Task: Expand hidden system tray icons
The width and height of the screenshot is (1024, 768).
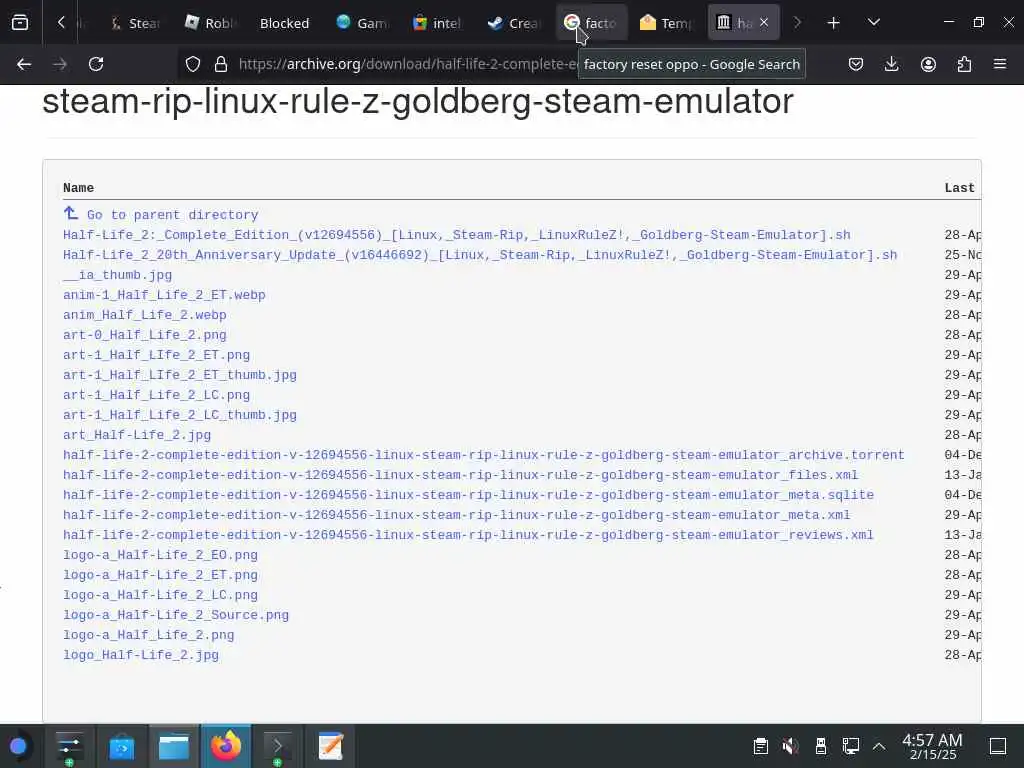Action: [x=879, y=746]
